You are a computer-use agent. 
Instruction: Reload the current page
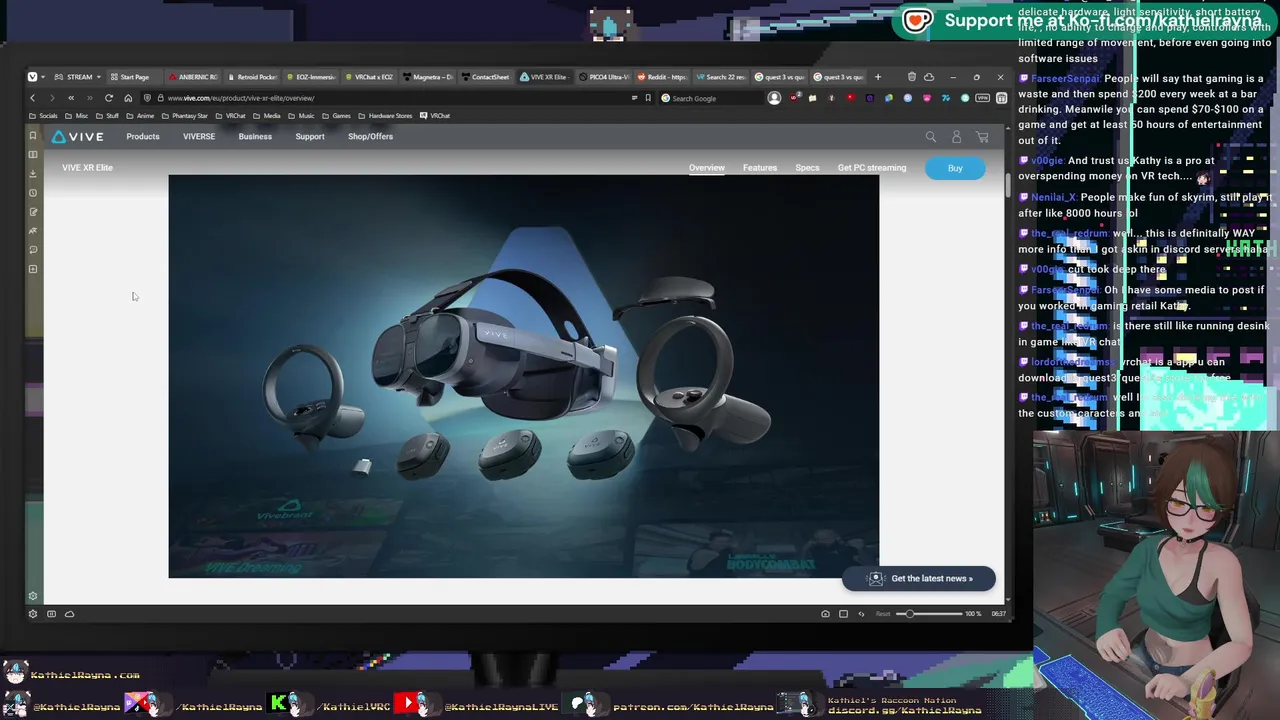[109, 98]
